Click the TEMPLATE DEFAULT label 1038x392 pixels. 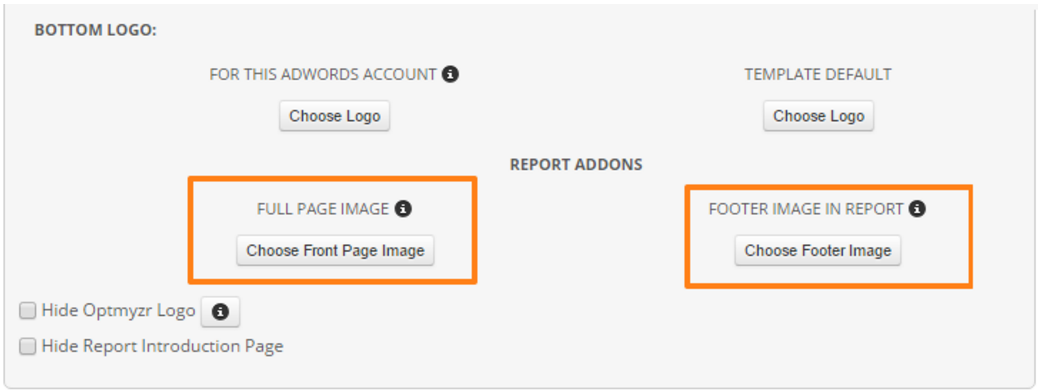[818, 74]
